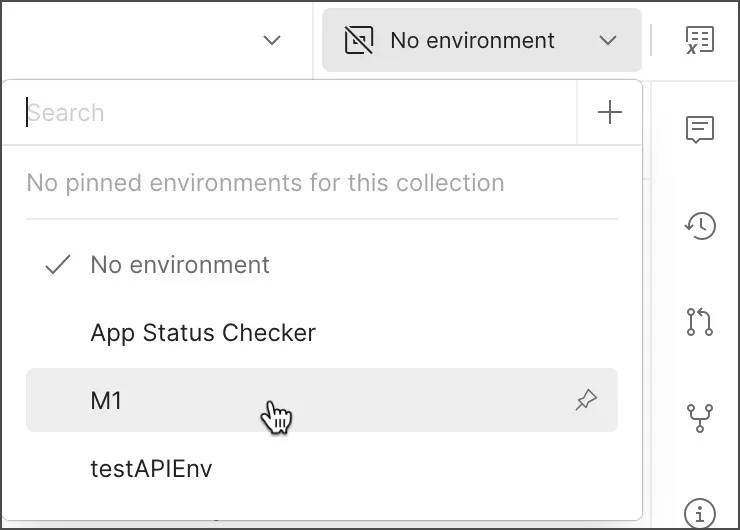Click the checkmark beside No environment
This screenshot has height=530, width=740.
(x=58, y=264)
